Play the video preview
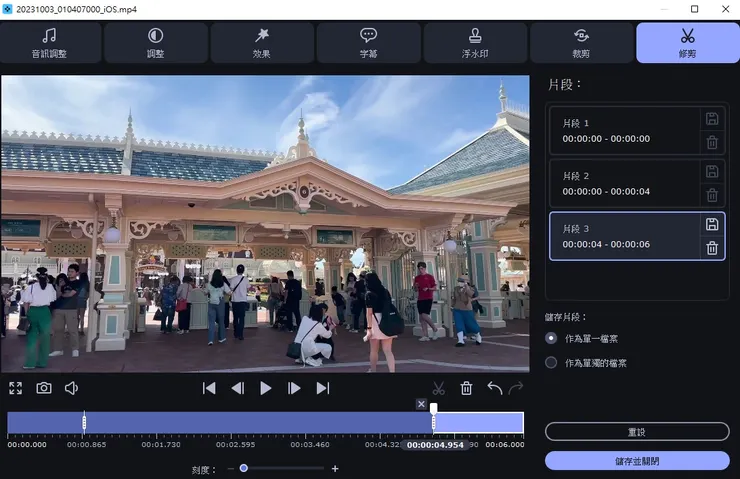The width and height of the screenshot is (740, 479). tap(266, 388)
